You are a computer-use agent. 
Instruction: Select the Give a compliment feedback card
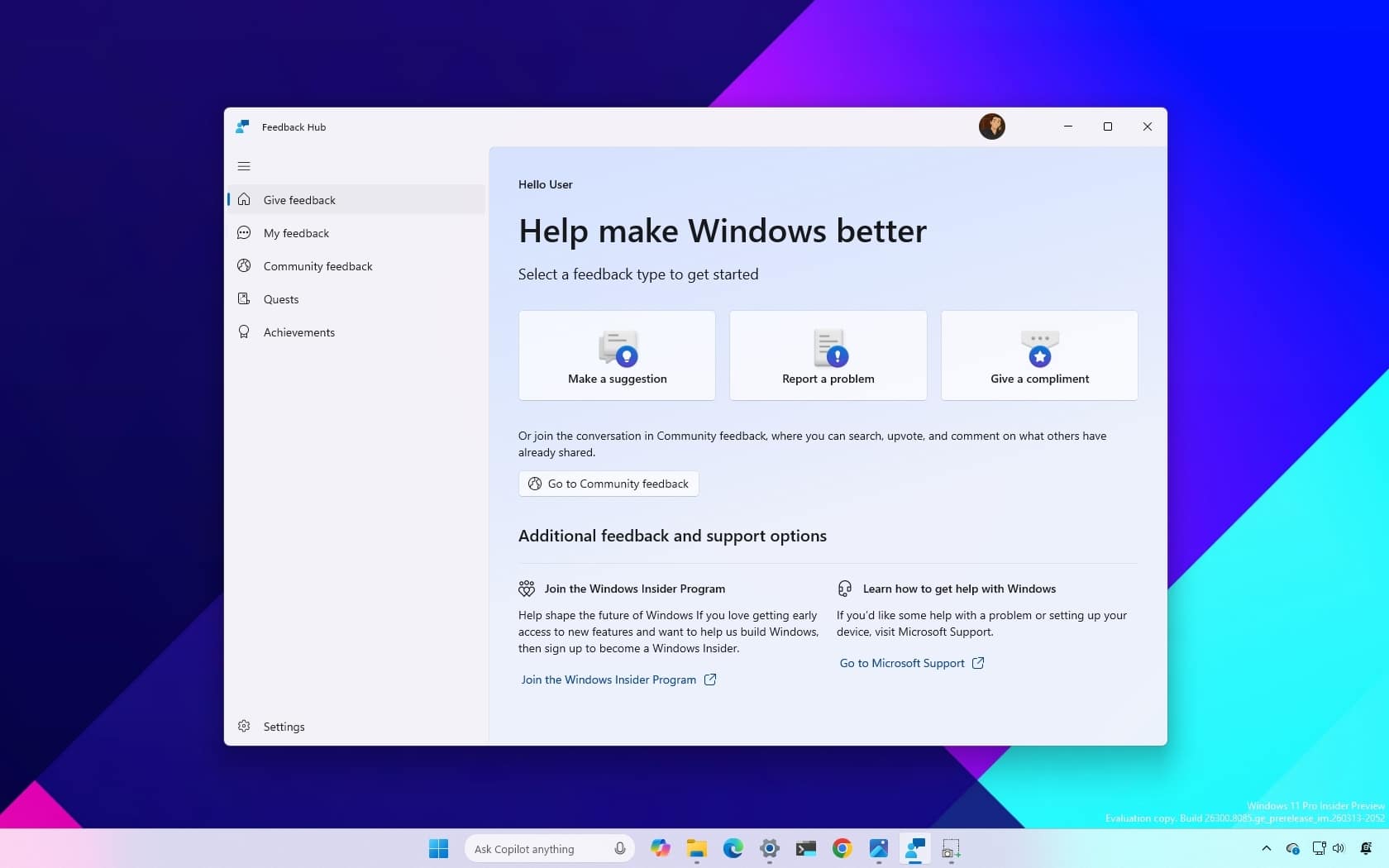[1039, 355]
